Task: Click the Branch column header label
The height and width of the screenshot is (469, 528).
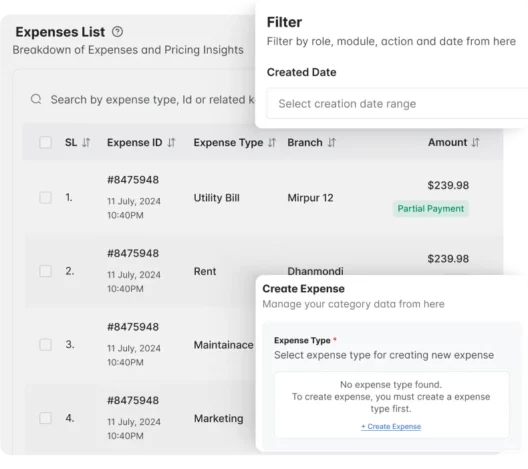Action: click(x=305, y=143)
